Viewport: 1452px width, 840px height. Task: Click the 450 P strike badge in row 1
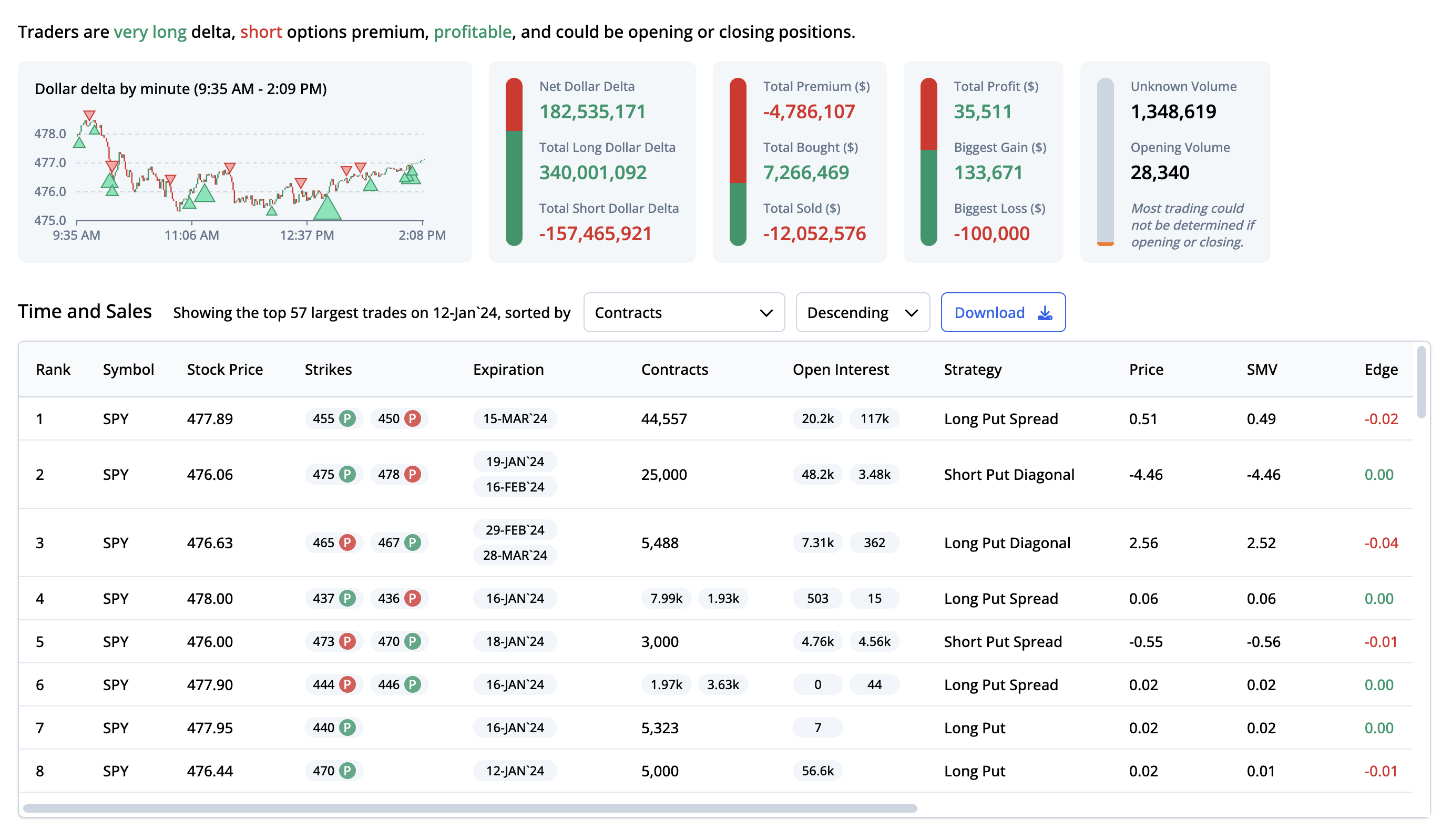pos(398,418)
